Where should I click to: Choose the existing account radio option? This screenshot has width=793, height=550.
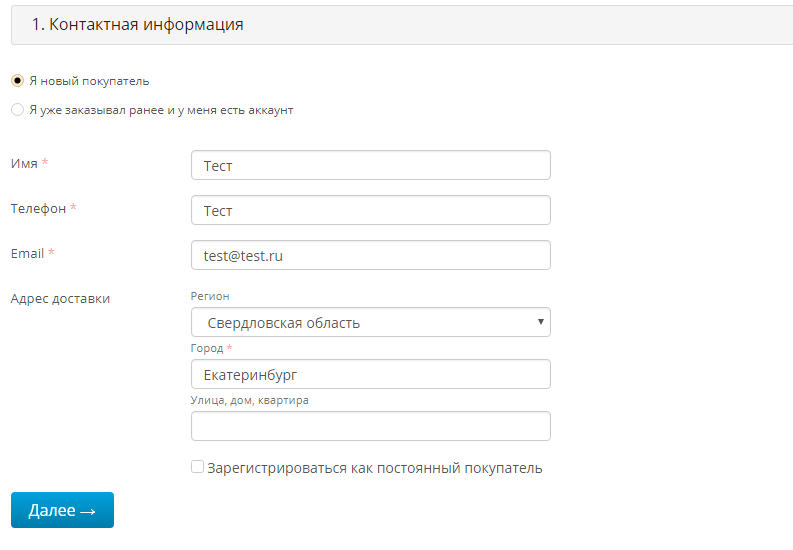(17, 110)
